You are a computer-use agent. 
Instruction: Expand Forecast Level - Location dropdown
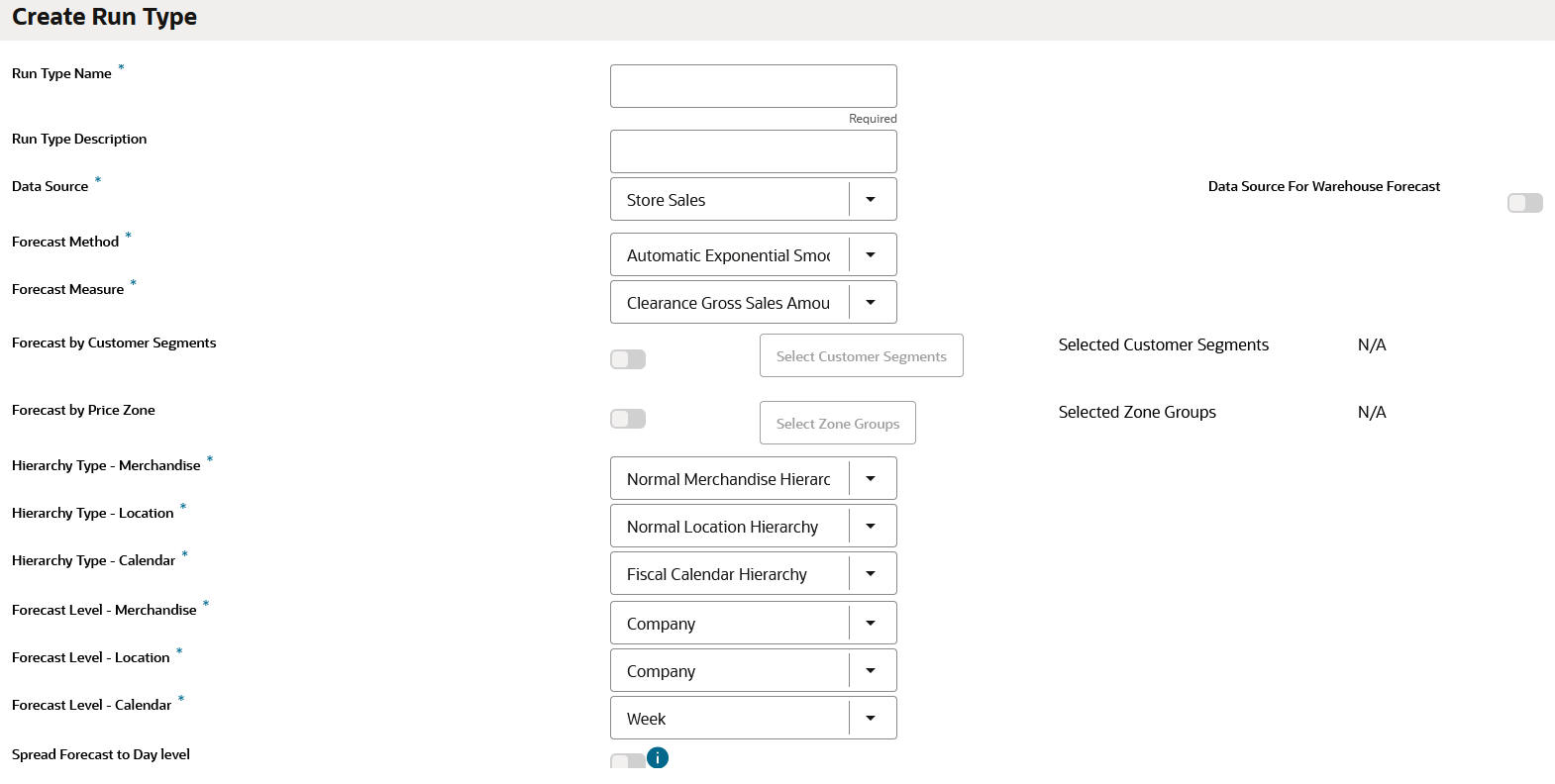871,671
